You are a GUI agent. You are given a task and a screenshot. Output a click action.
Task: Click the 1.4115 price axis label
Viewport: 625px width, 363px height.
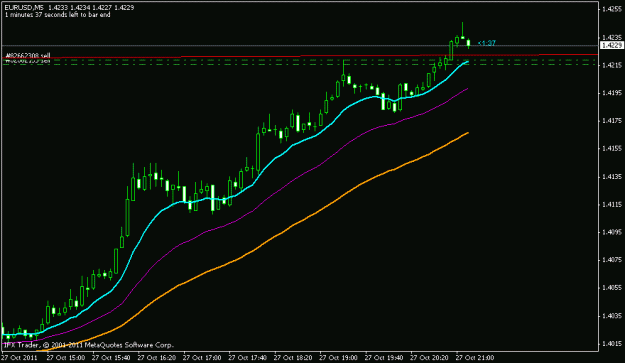613,204
